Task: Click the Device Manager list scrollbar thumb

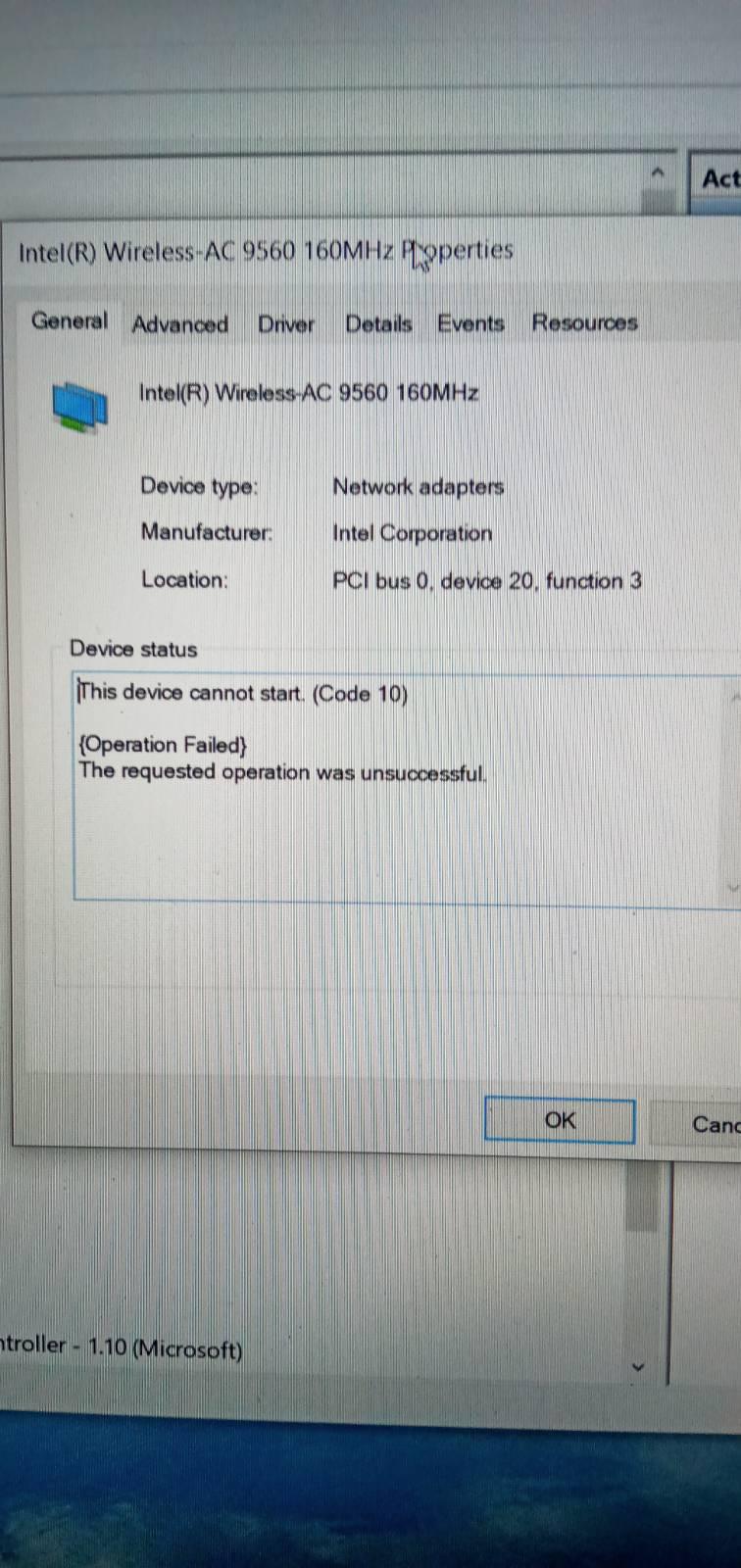Action: click(642, 1198)
